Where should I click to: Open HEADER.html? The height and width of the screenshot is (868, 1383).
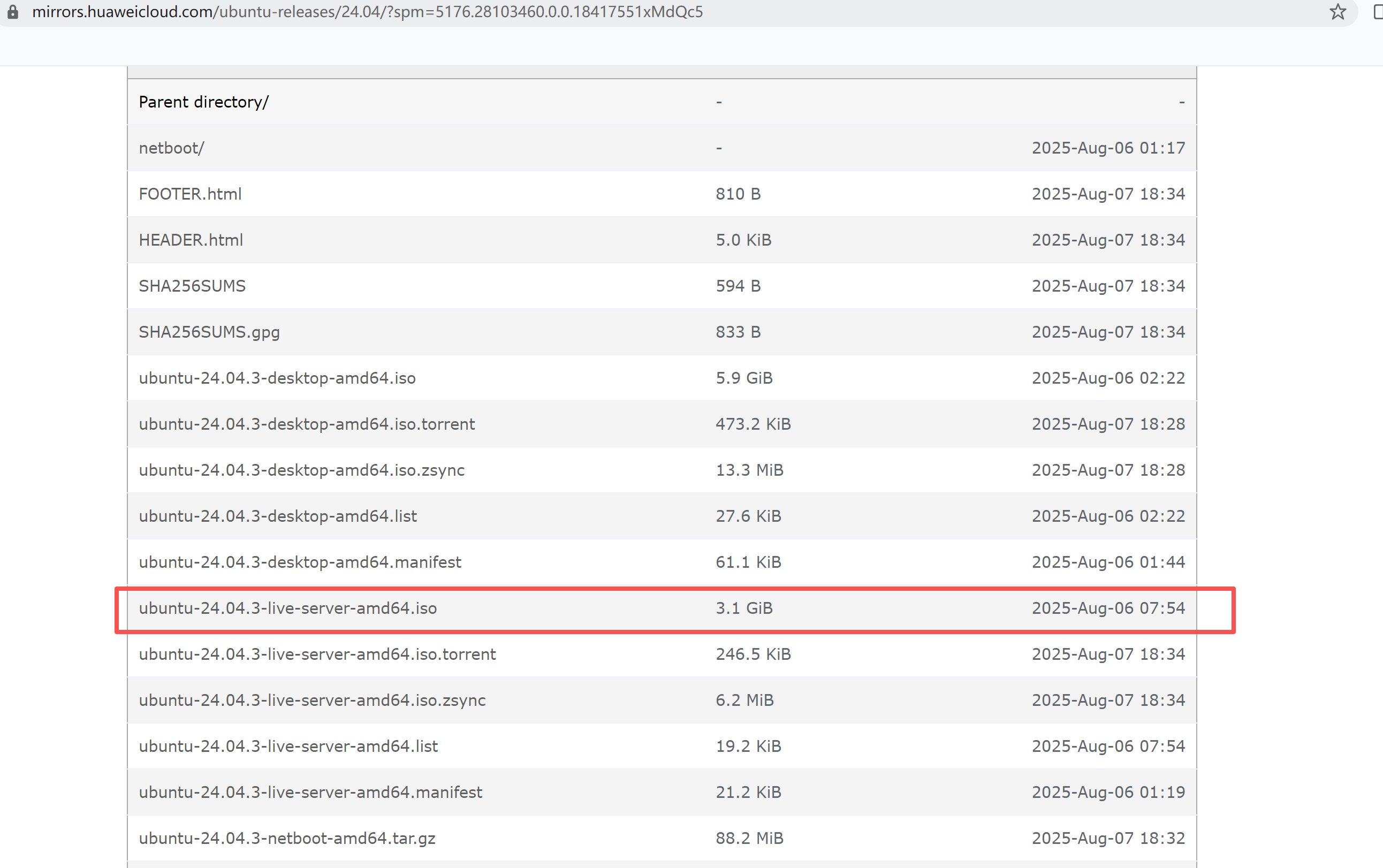(x=191, y=239)
